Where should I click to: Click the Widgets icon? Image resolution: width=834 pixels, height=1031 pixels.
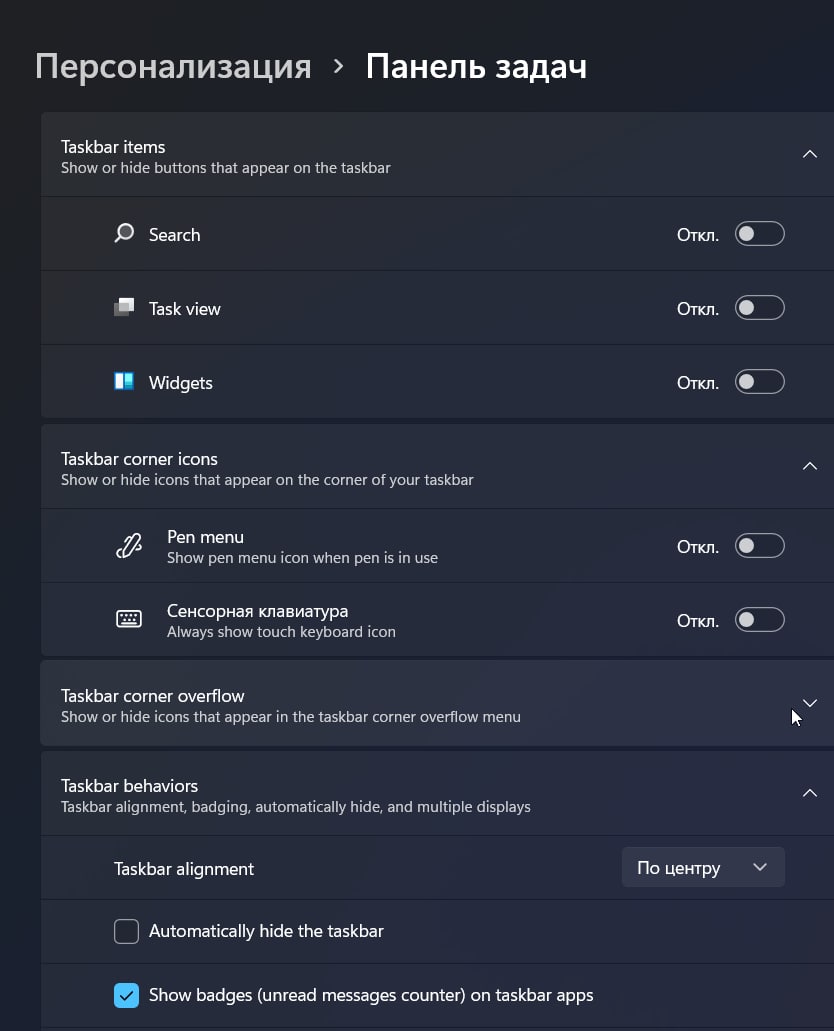coord(124,381)
